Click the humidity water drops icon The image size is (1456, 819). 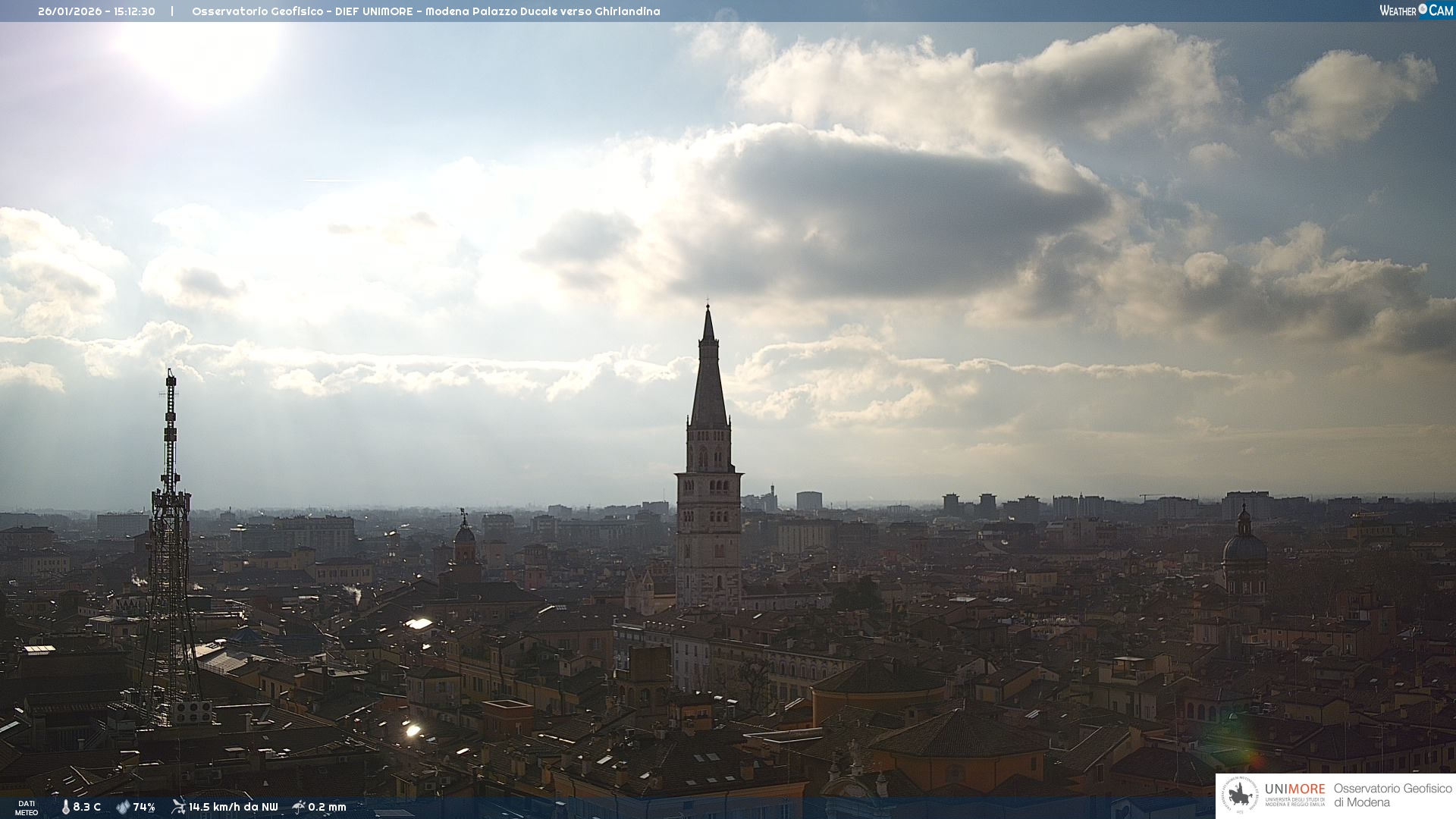pos(123,807)
